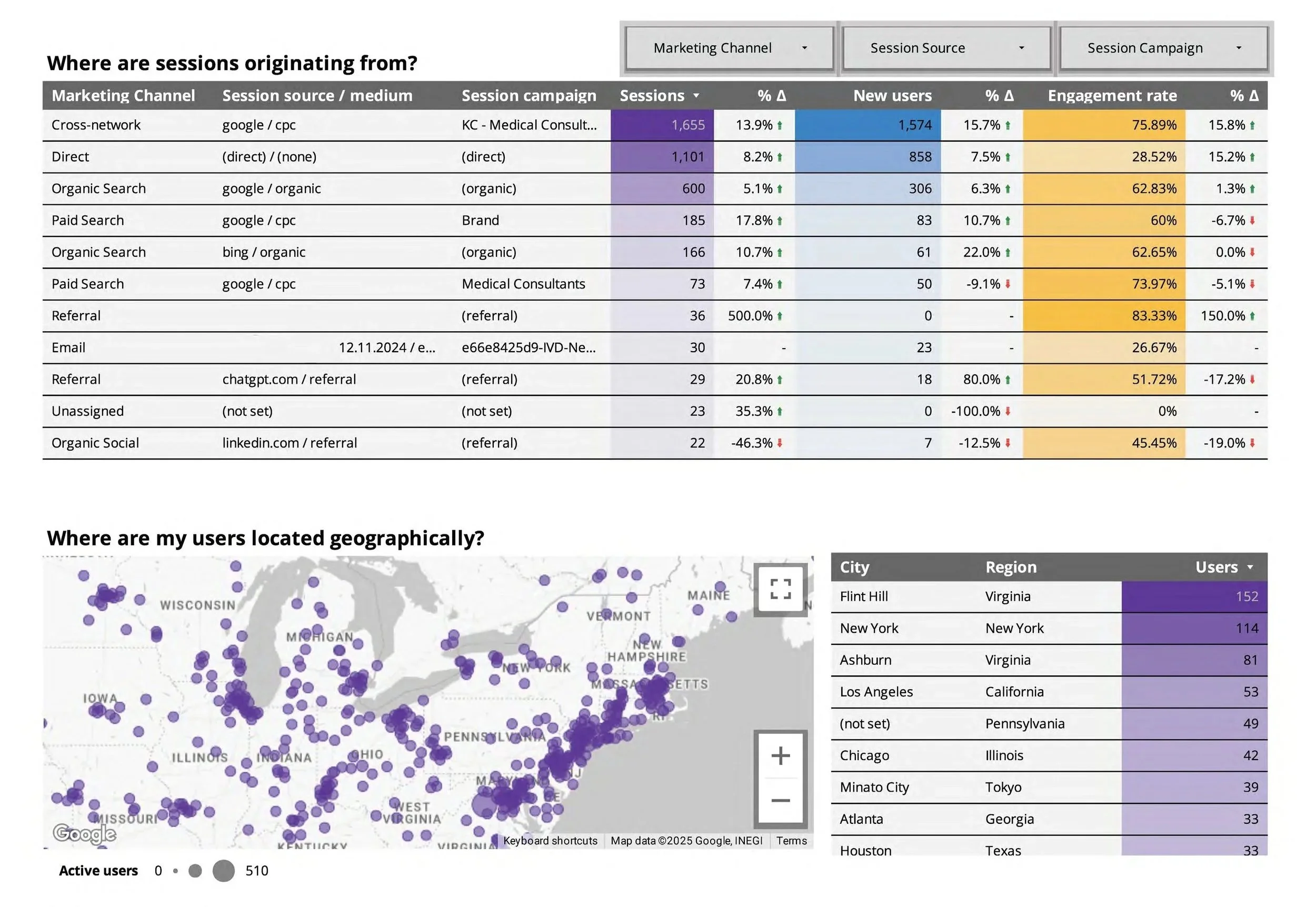
Task: Select the chatgpt.com / referral source cell
Action: click(288, 380)
